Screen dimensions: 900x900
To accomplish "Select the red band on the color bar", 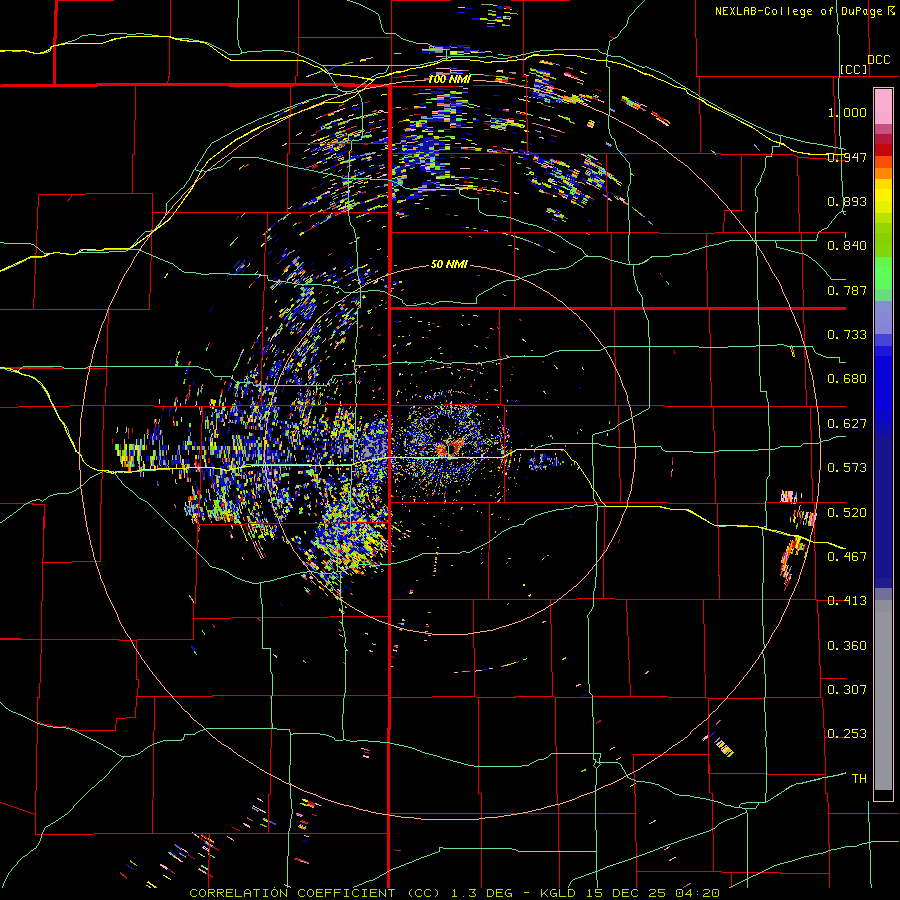I will point(883,149).
